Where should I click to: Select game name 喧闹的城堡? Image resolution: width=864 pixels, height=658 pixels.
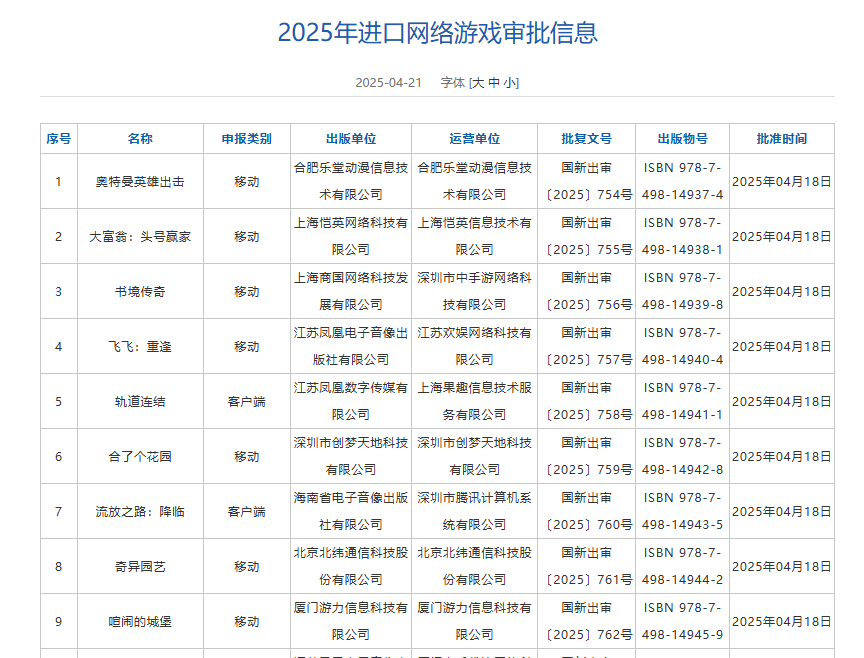(140, 622)
